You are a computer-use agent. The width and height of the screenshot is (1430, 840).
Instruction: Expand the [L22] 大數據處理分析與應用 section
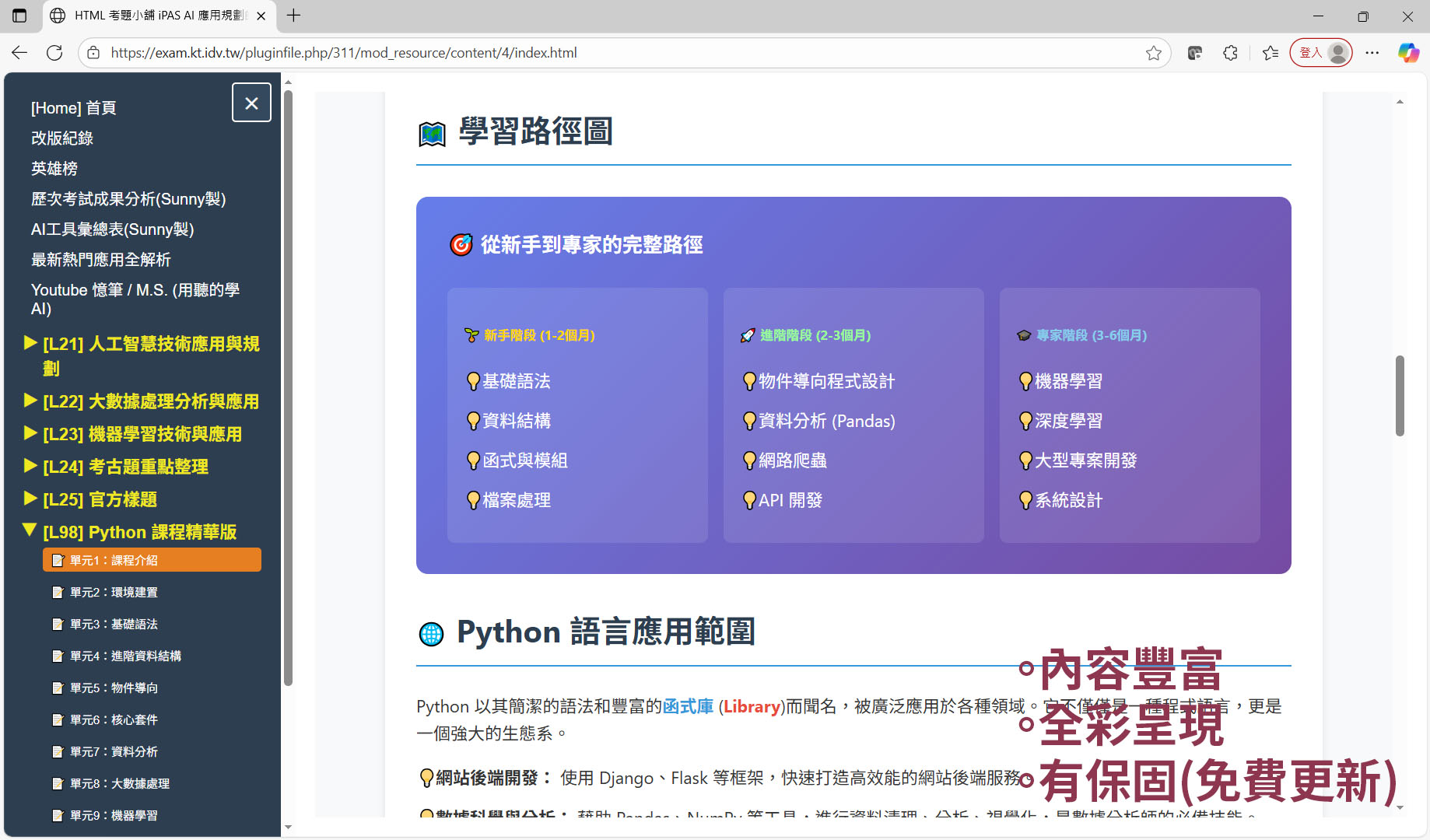click(x=151, y=401)
